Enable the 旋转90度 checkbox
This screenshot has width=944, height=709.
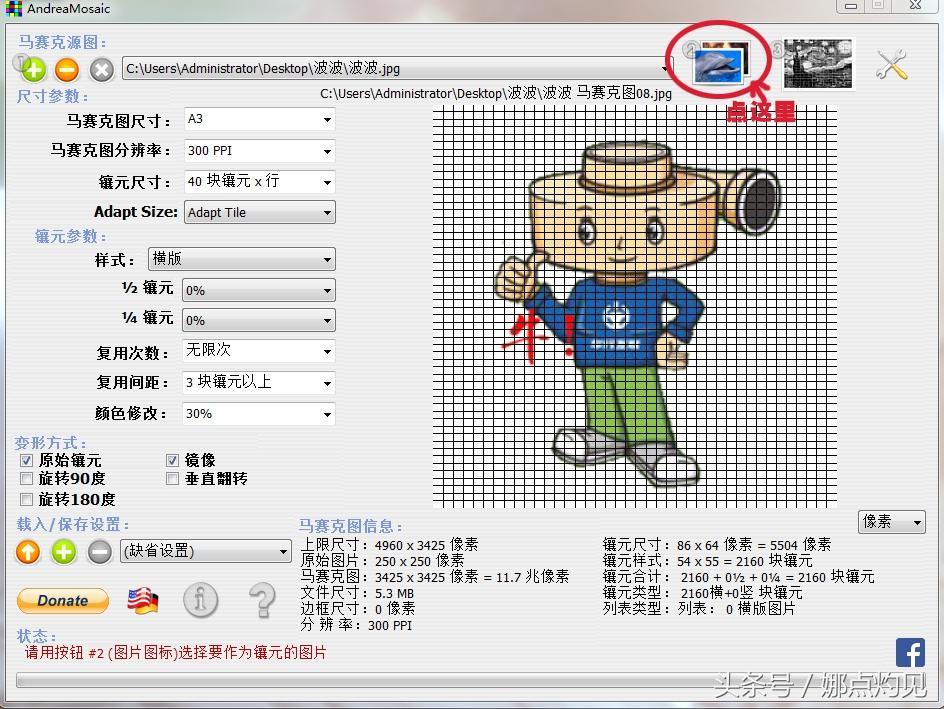pyautogui.click(x=26, y=479)
